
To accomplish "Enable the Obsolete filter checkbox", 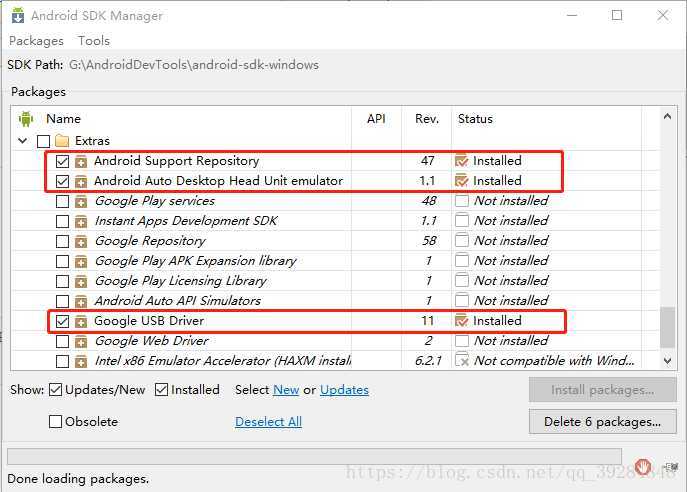I will click(x=55, y=421).
